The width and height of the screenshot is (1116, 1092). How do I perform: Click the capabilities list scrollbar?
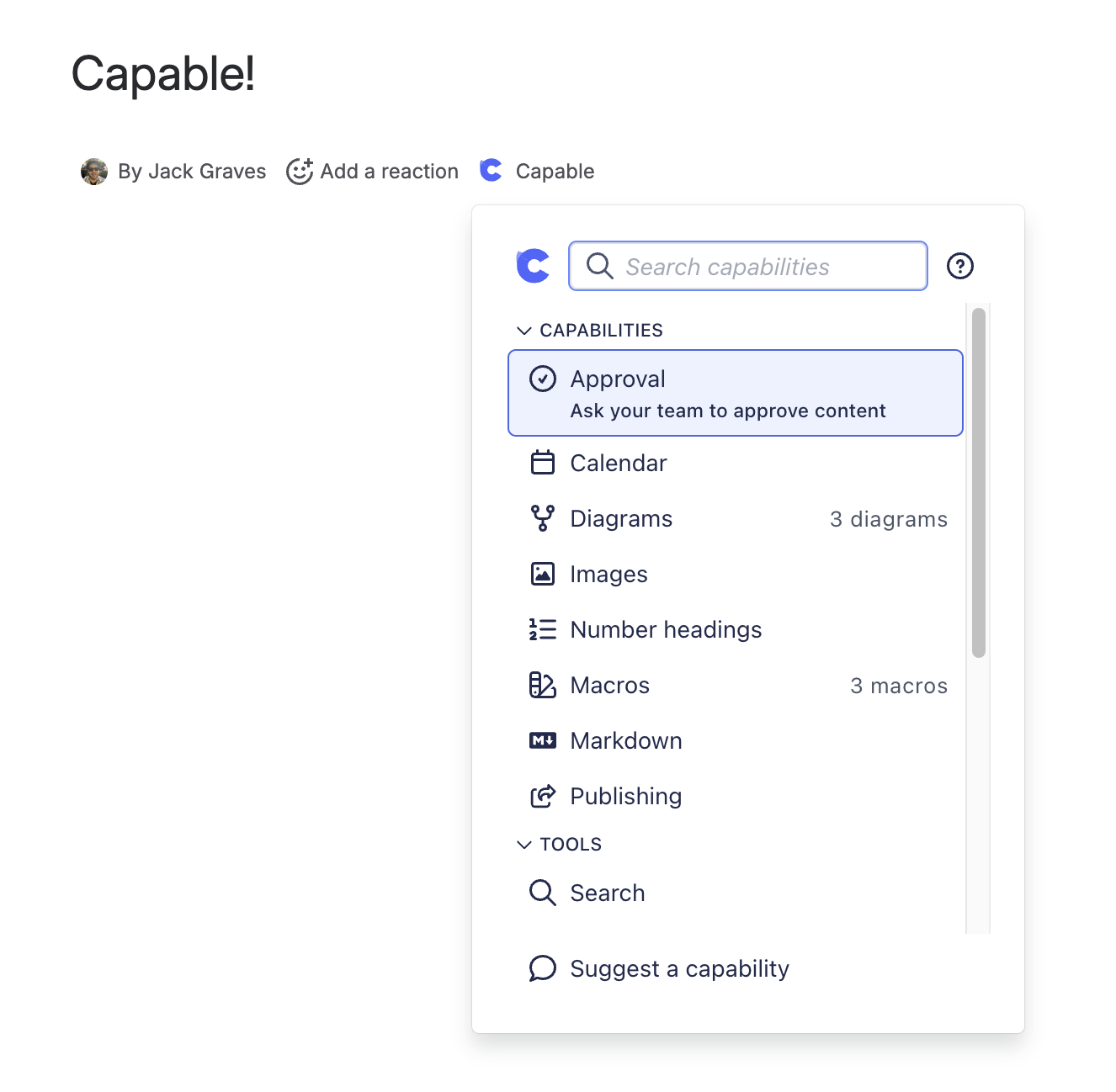(978, 483)
